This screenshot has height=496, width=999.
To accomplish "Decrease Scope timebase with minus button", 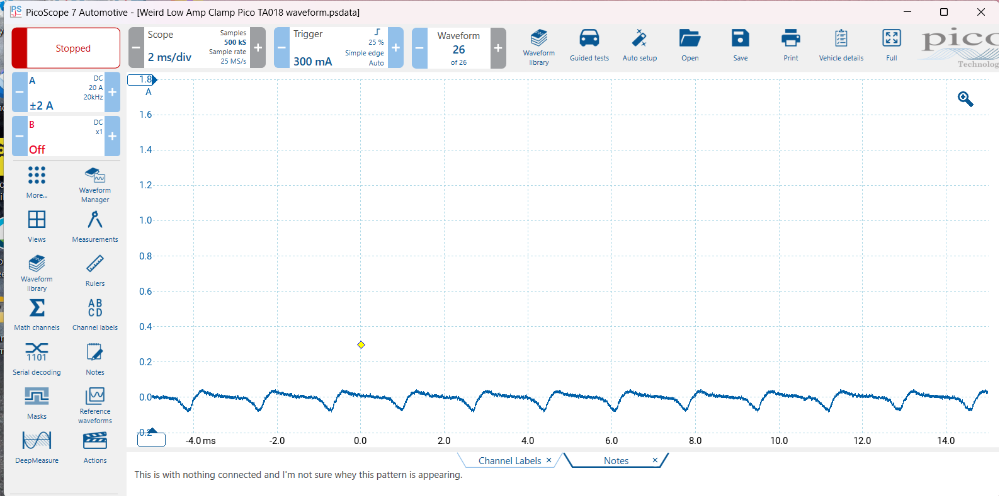I will tap(136, 48).
